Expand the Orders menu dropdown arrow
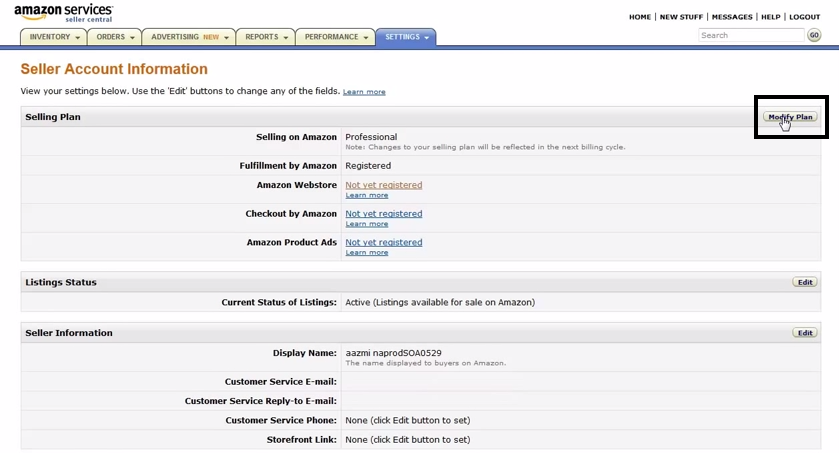This screenshot has width=839, height=453. coord(132,37)
